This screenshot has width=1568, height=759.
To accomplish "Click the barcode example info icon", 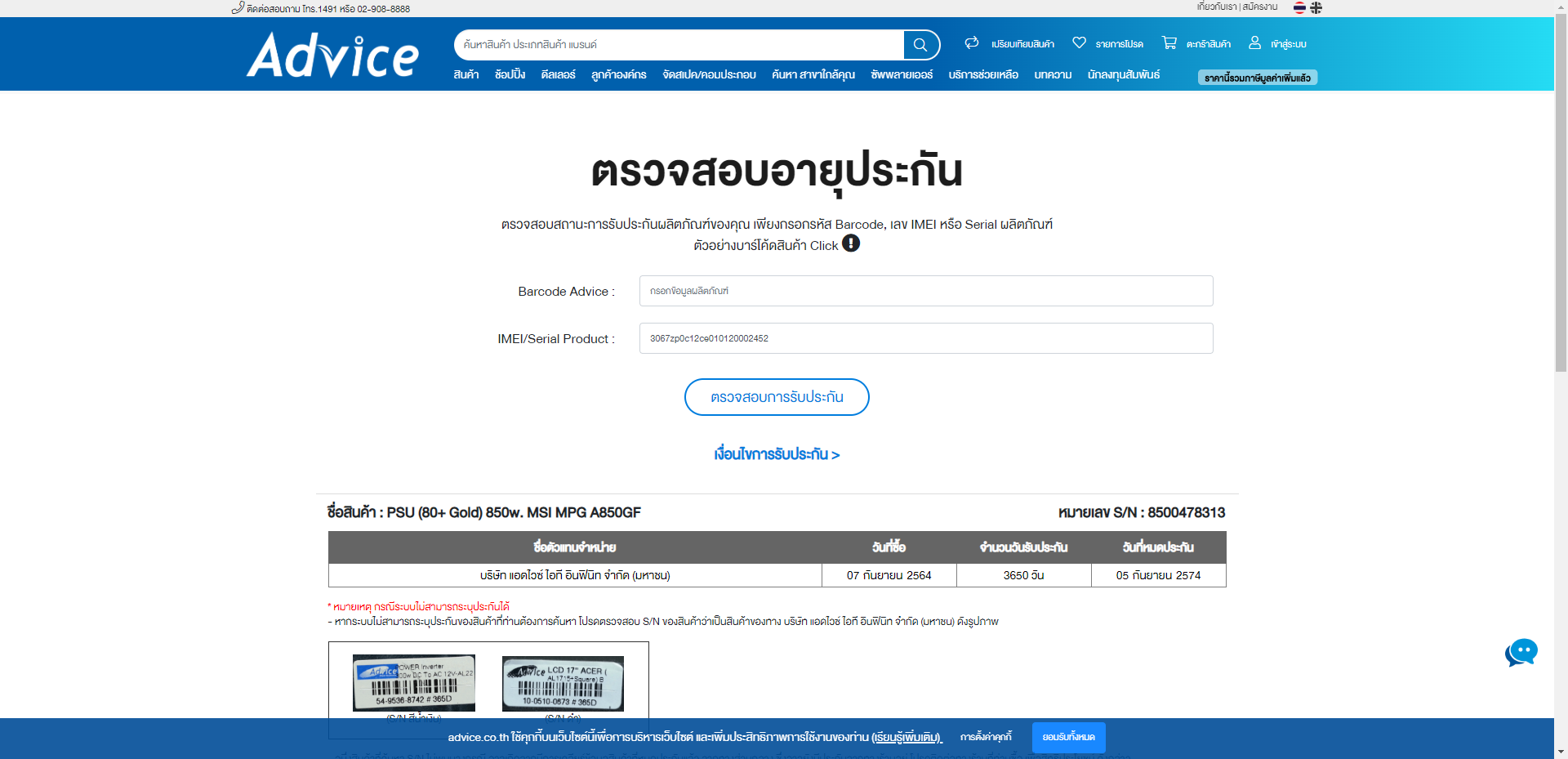I will (851, 243).
